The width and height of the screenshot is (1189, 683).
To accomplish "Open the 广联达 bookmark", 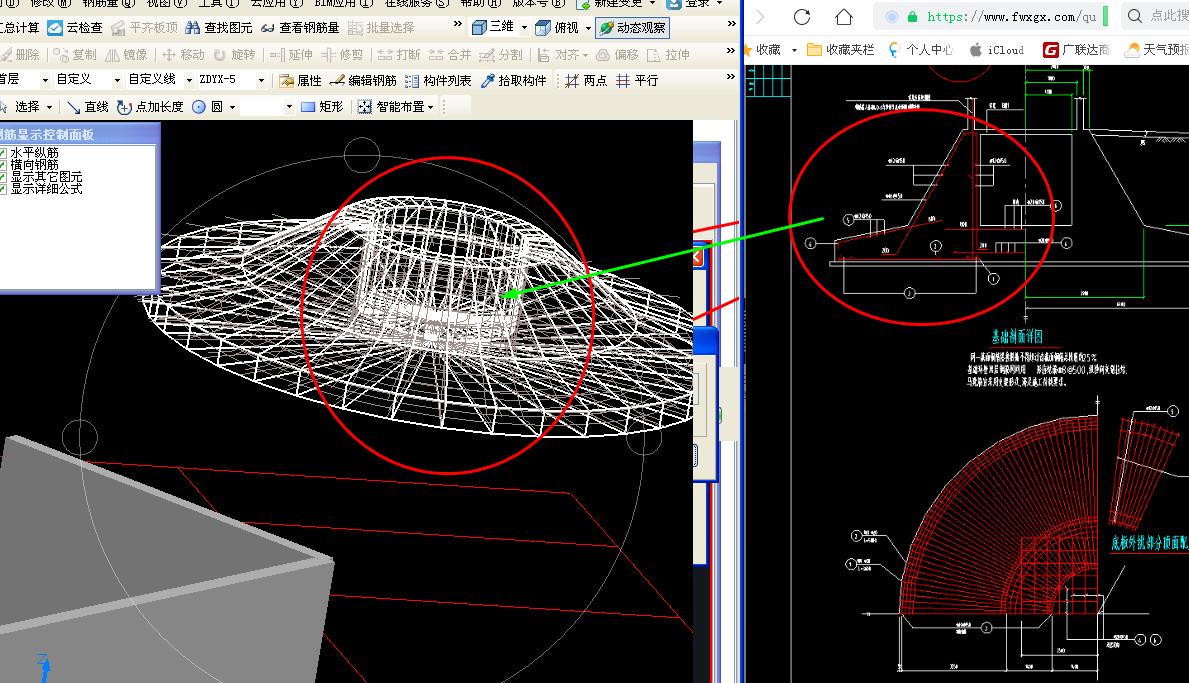I will tap(1076, 50).
